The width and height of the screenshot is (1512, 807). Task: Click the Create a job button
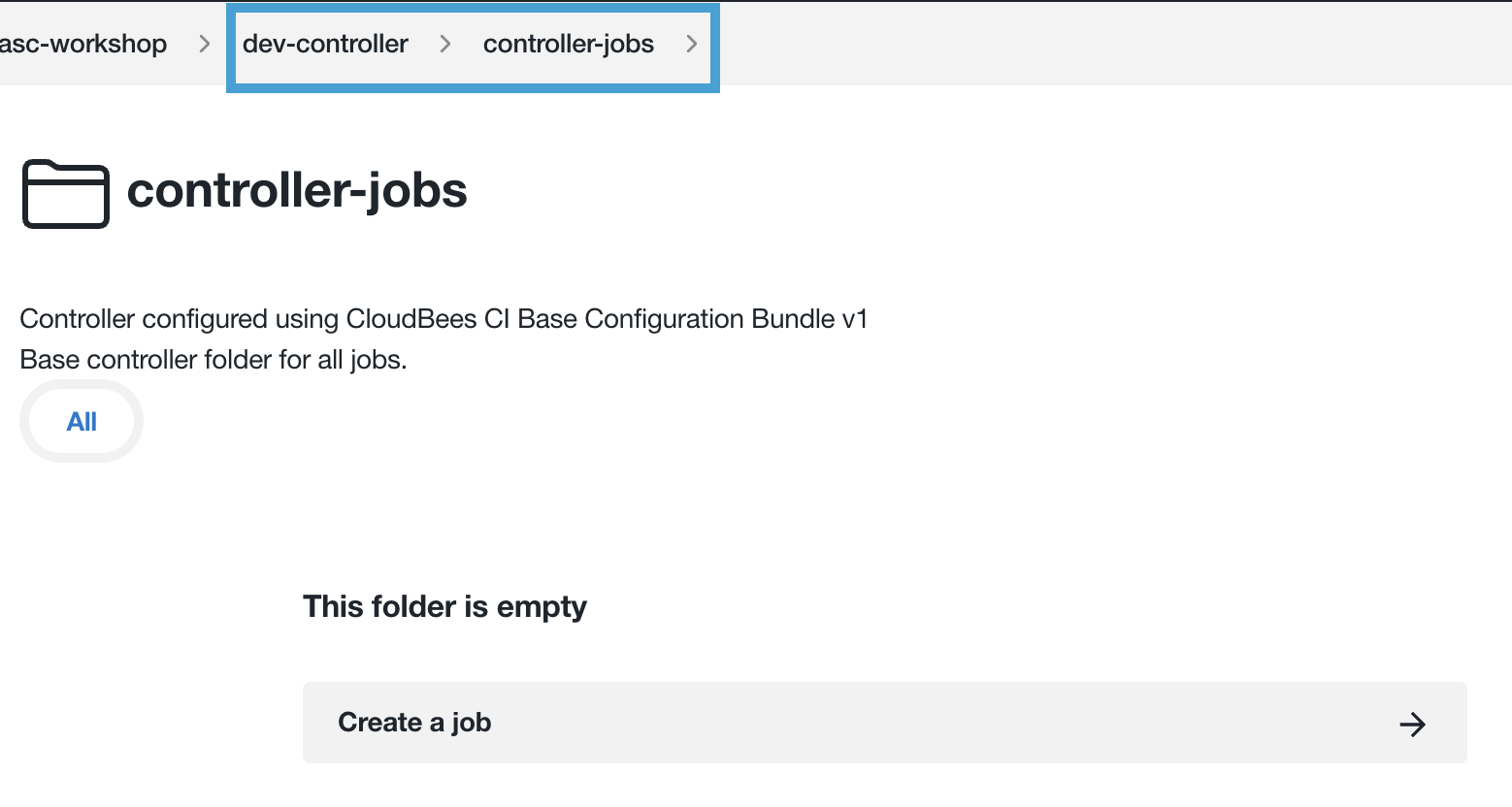(x=414, y=723)
